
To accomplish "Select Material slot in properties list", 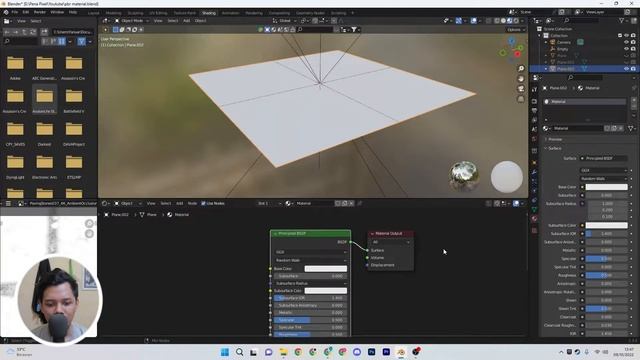I will click(584, 101).
